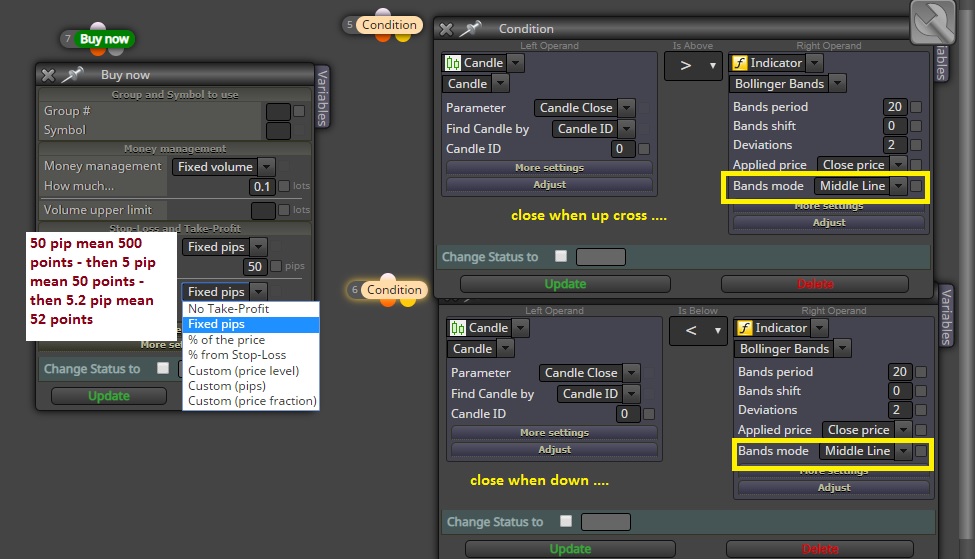
Task: Select the green Buy now node block
Action: point(104,39)
